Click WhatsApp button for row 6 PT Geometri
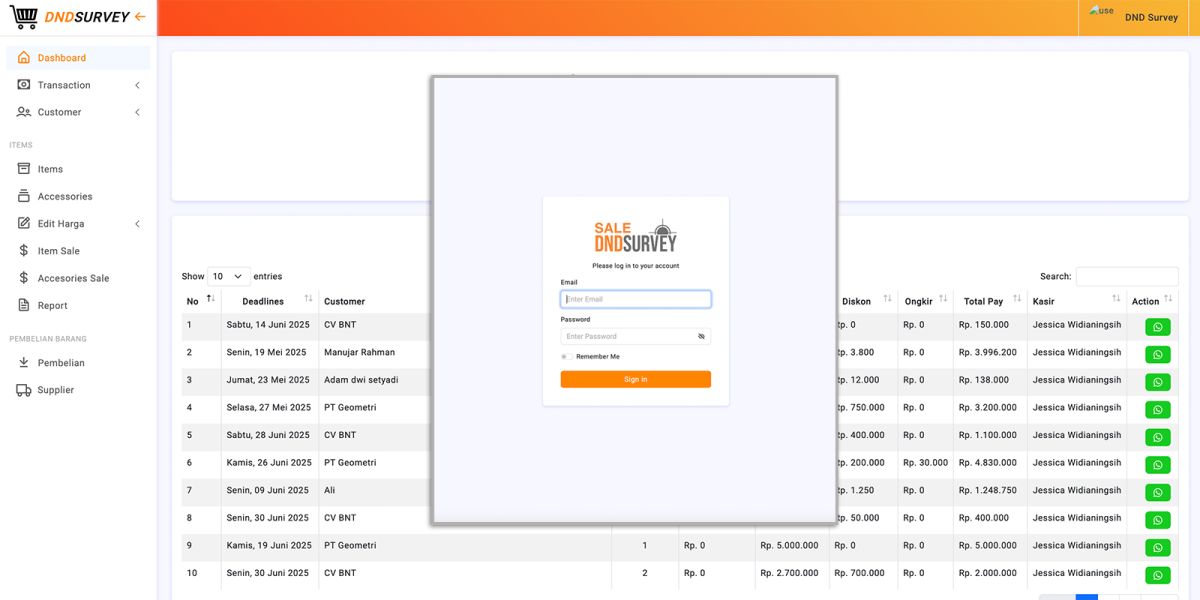The width and height of the screenshot is (1200, 600). (1157, 465)
